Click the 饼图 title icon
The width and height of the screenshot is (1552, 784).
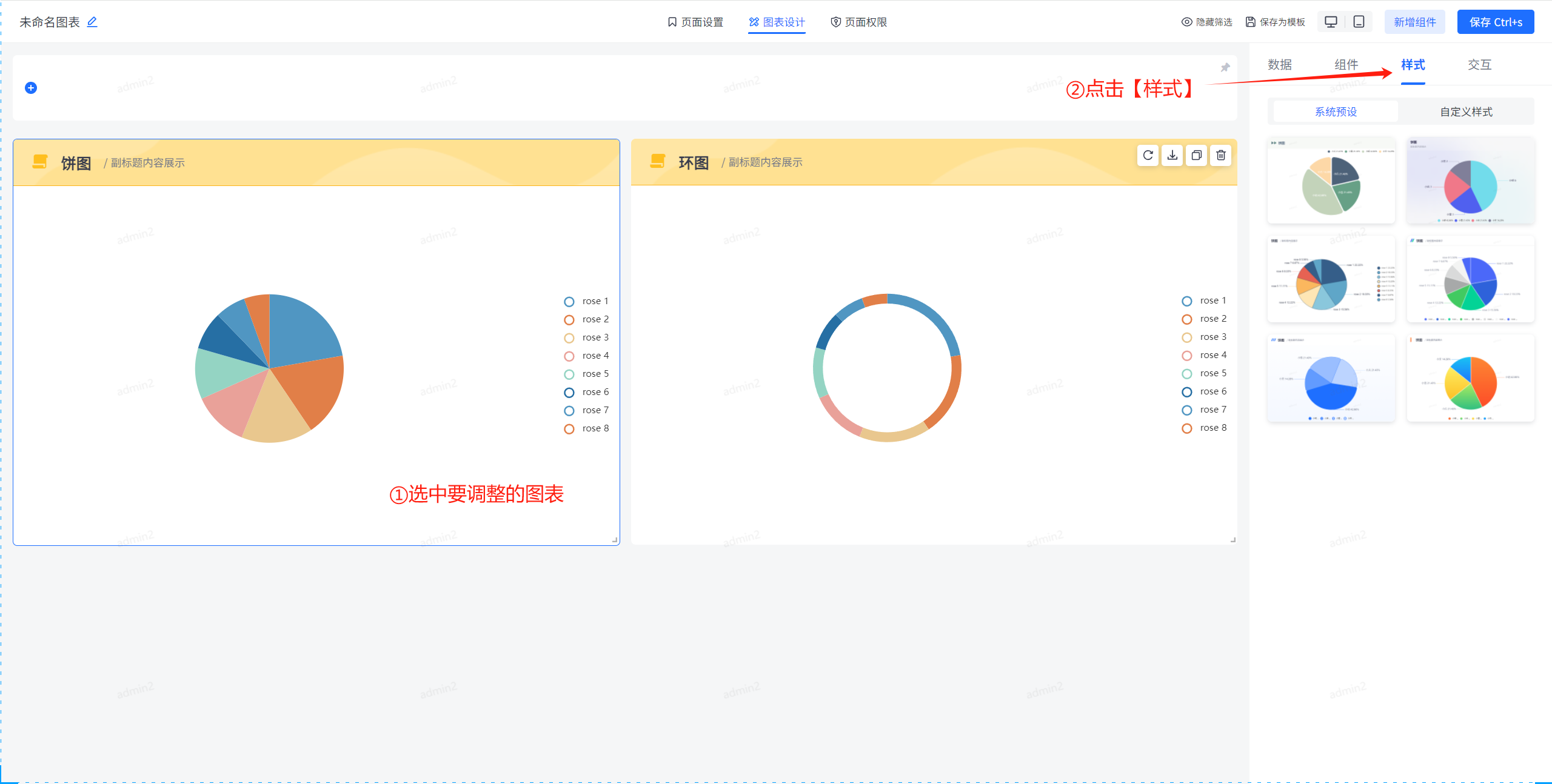[x=40, y=161]
